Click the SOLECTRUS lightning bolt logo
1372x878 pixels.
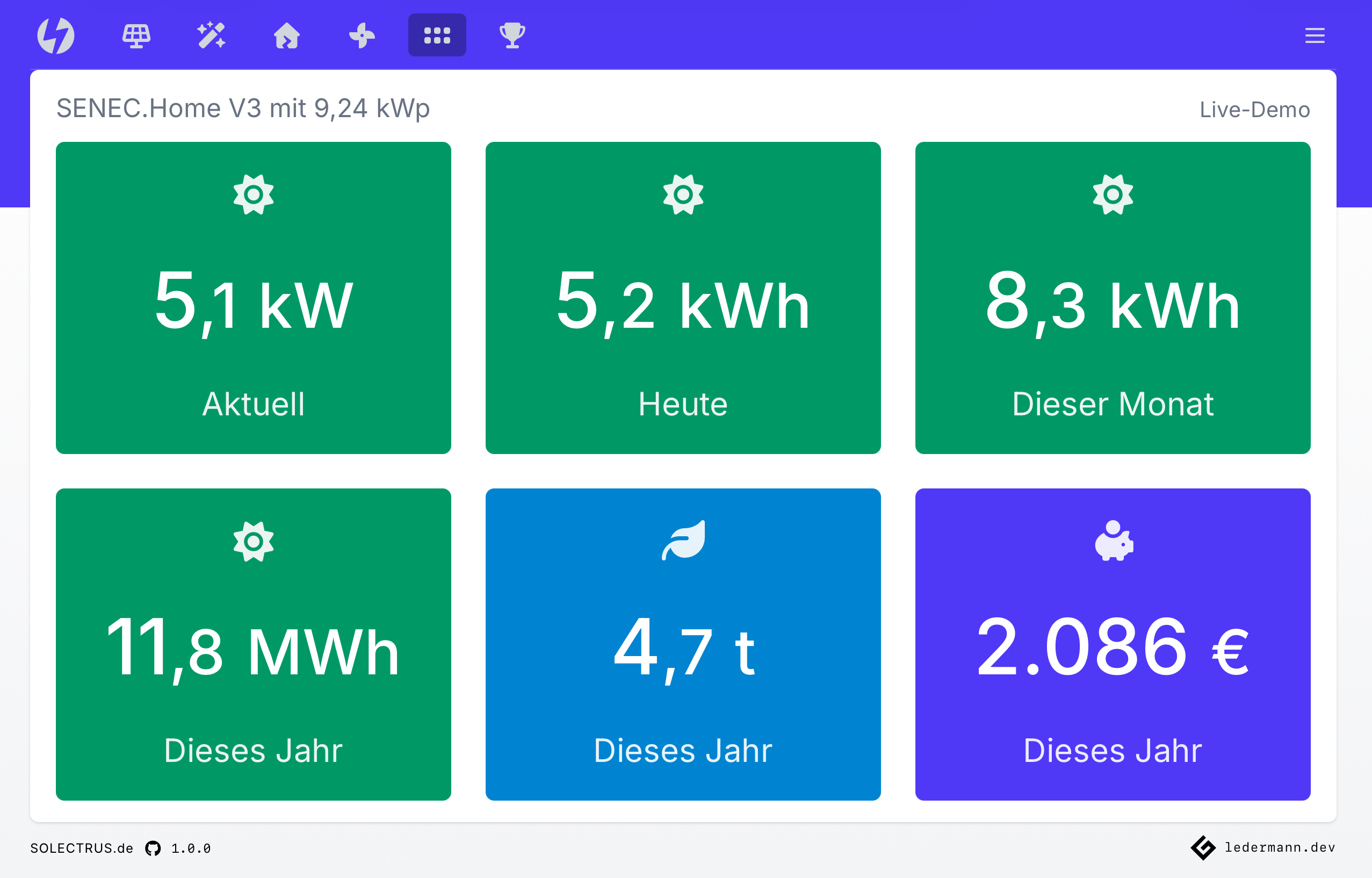click(57, 35)
